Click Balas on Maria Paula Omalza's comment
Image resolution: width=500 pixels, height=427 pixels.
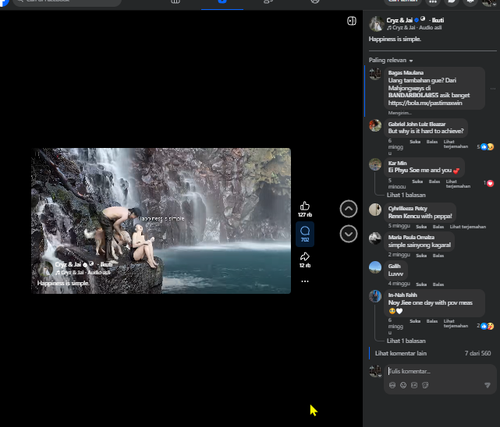coord(438,256)
